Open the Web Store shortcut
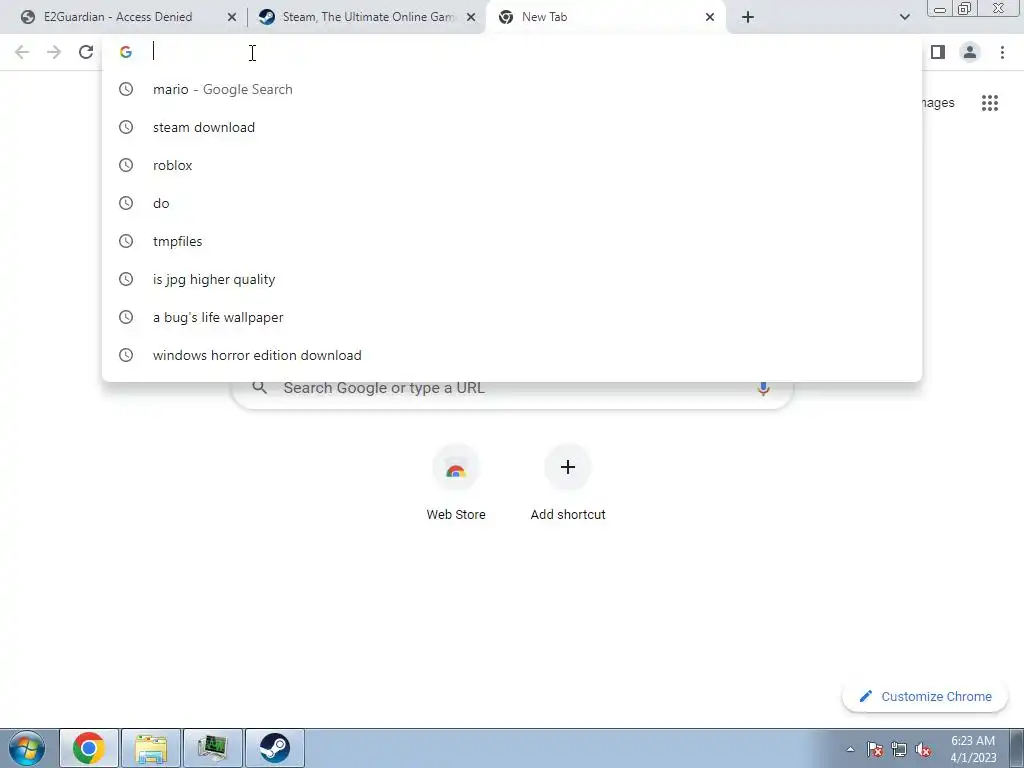This screenshot has width=1024, height=768. point(456,483)
